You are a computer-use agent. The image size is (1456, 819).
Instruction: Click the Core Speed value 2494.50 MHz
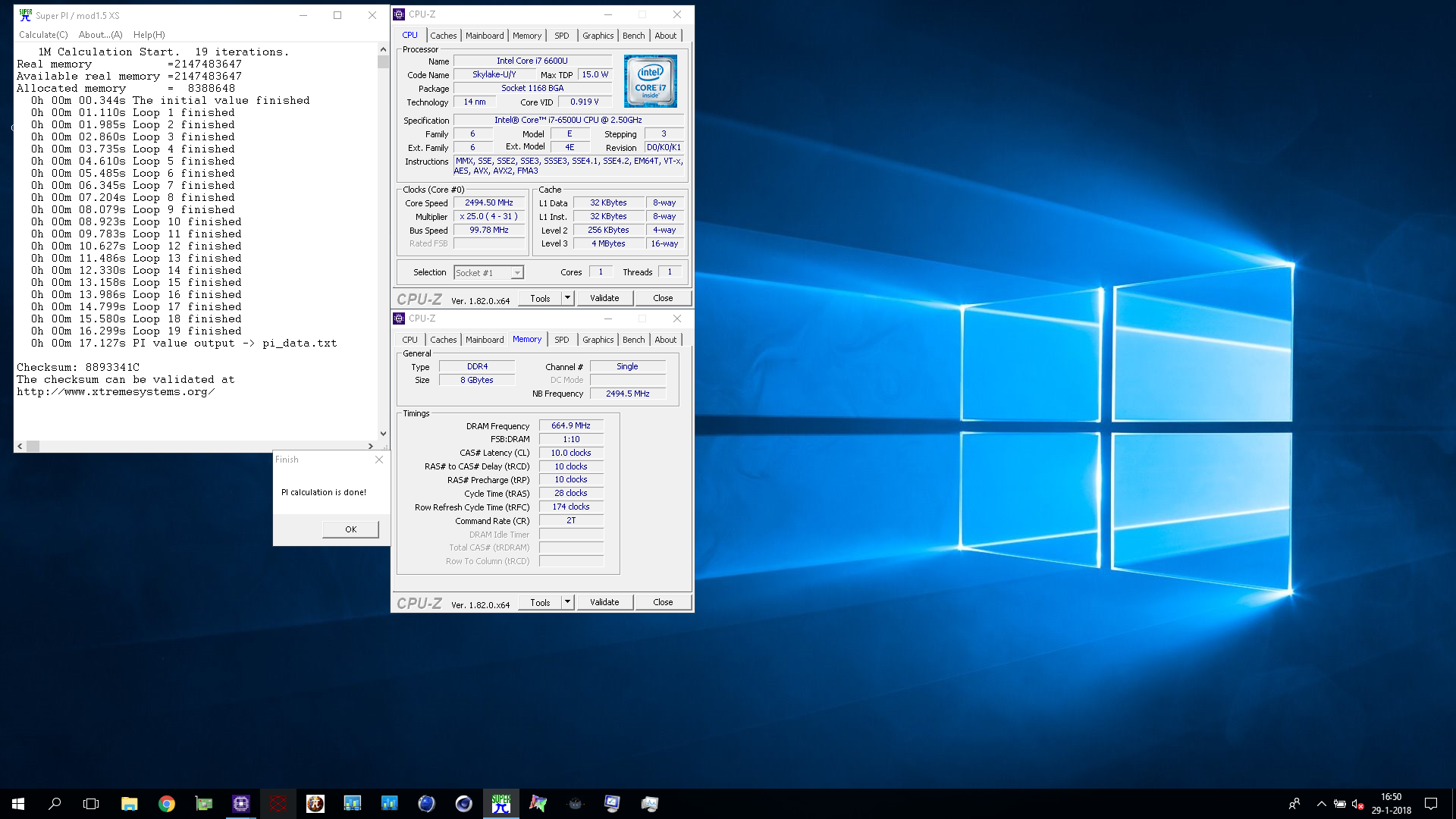(489, 203)
